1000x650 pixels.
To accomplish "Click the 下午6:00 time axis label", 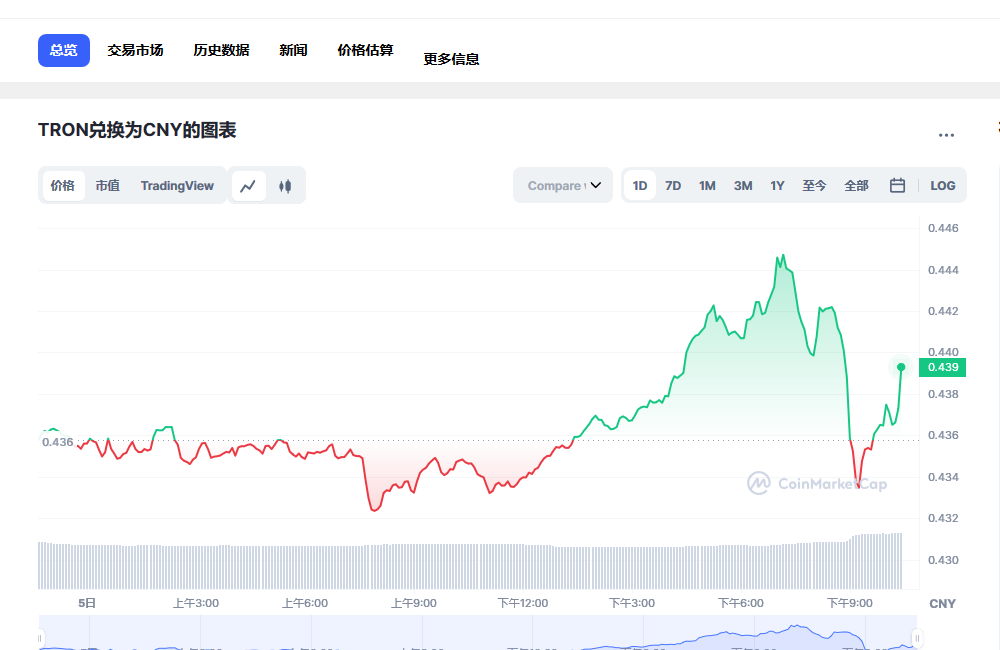I will point(741,603).
